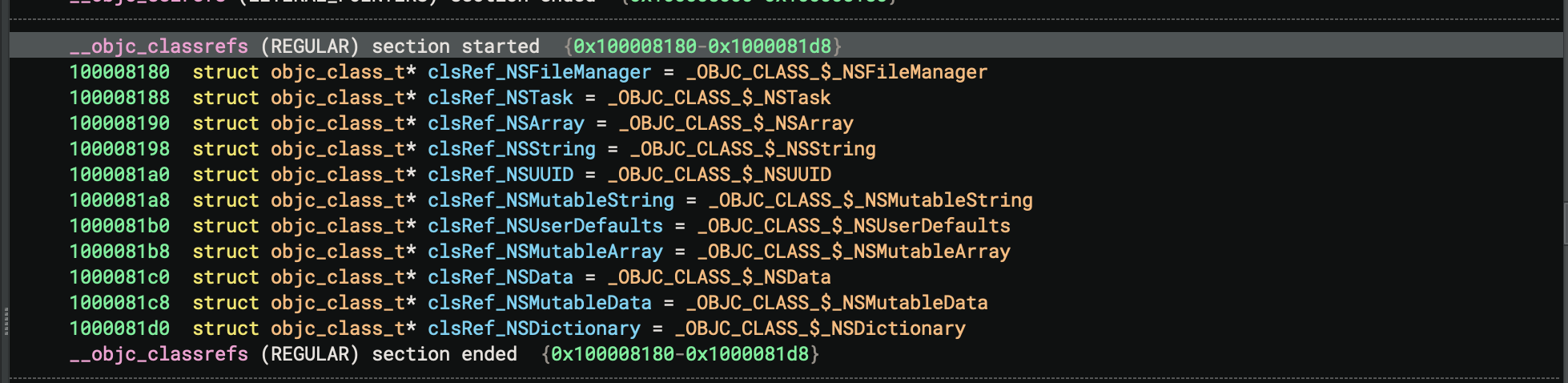Click (REGULAR) in the section started line

(x=310, y=46)
